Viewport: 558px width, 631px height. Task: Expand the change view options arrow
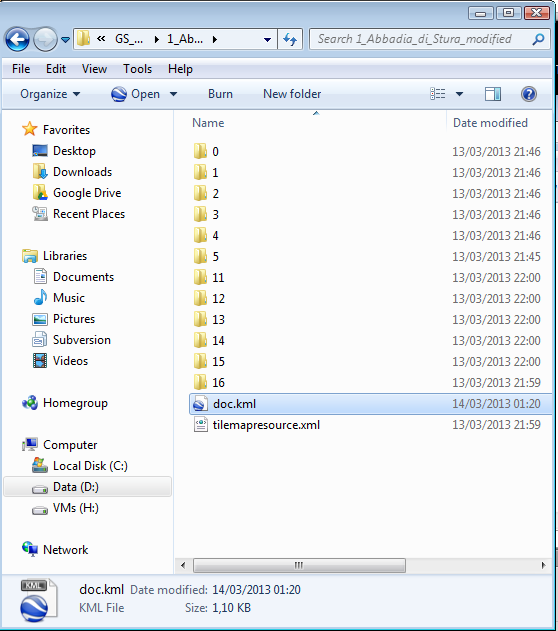[x=459, y=94]
